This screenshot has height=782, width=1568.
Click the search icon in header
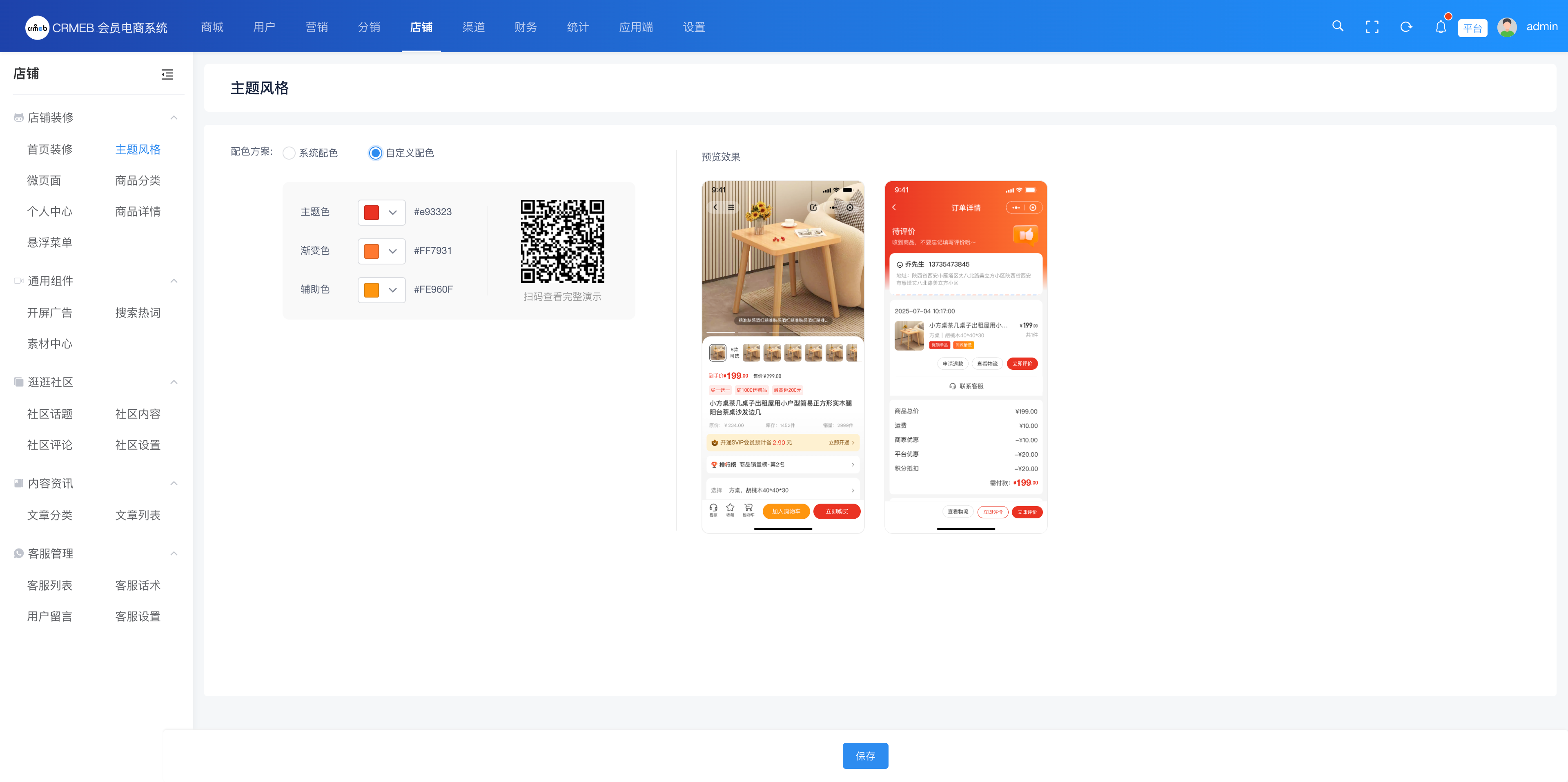[1337, 26]
